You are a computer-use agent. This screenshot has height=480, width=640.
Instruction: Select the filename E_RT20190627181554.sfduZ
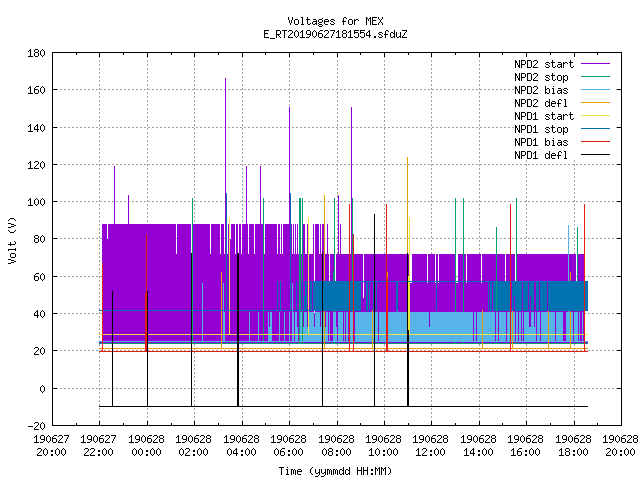click(335, 34)
